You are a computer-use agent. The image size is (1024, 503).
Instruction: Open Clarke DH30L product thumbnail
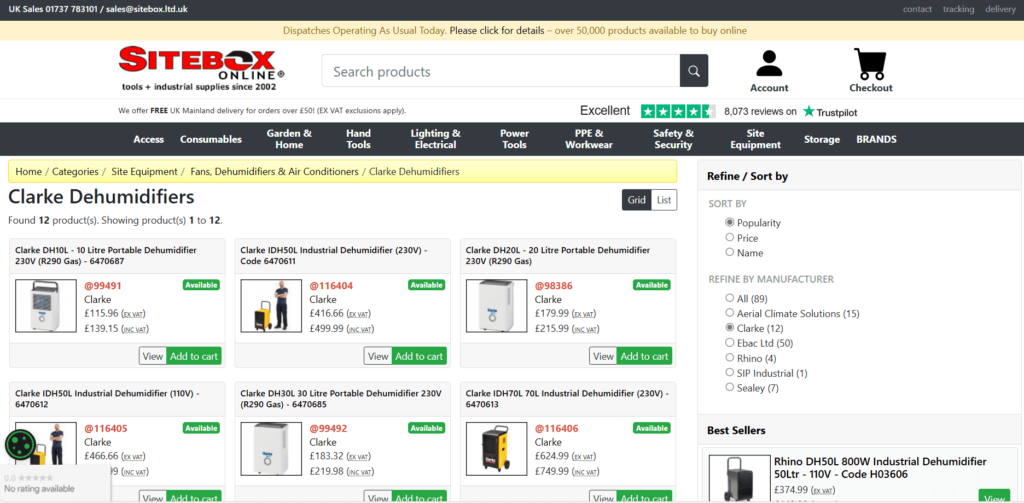(x=271, y=449)
